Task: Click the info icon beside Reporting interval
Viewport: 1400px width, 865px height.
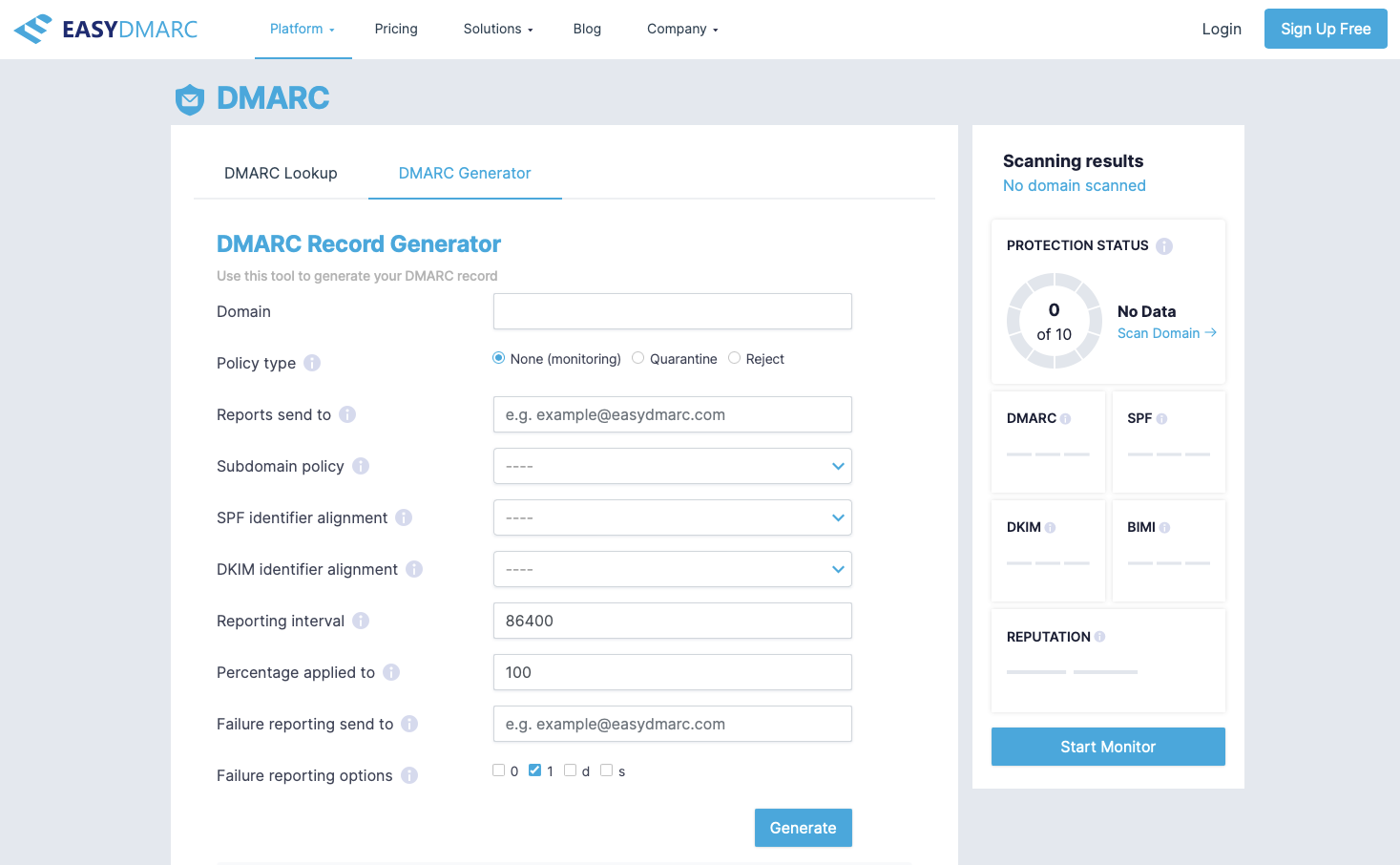Action: (361, 621)
